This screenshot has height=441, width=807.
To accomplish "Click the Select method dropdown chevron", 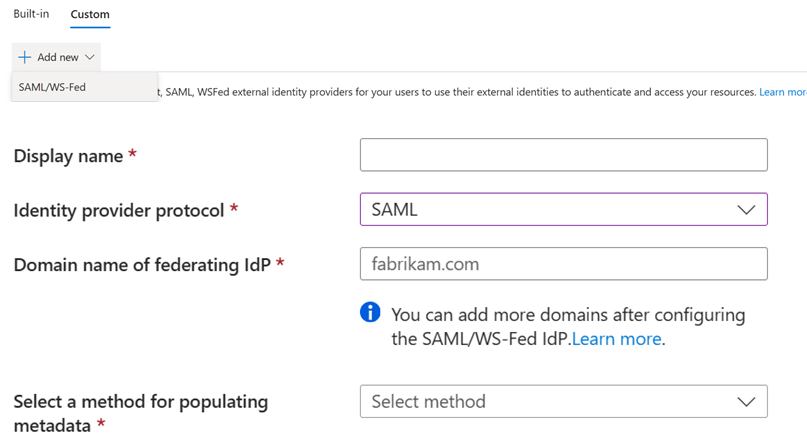I will pyautogui.click(x=746, y=402).
